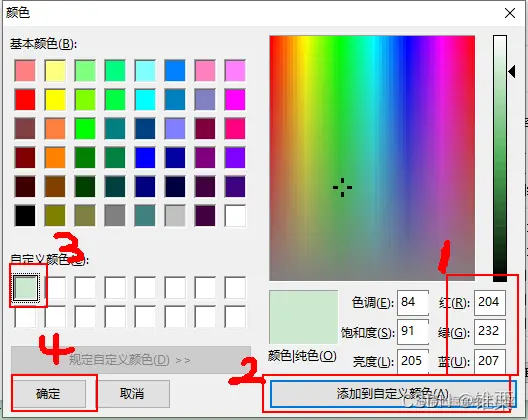Click the 亮度(L) field showing 205

point(412,361)
